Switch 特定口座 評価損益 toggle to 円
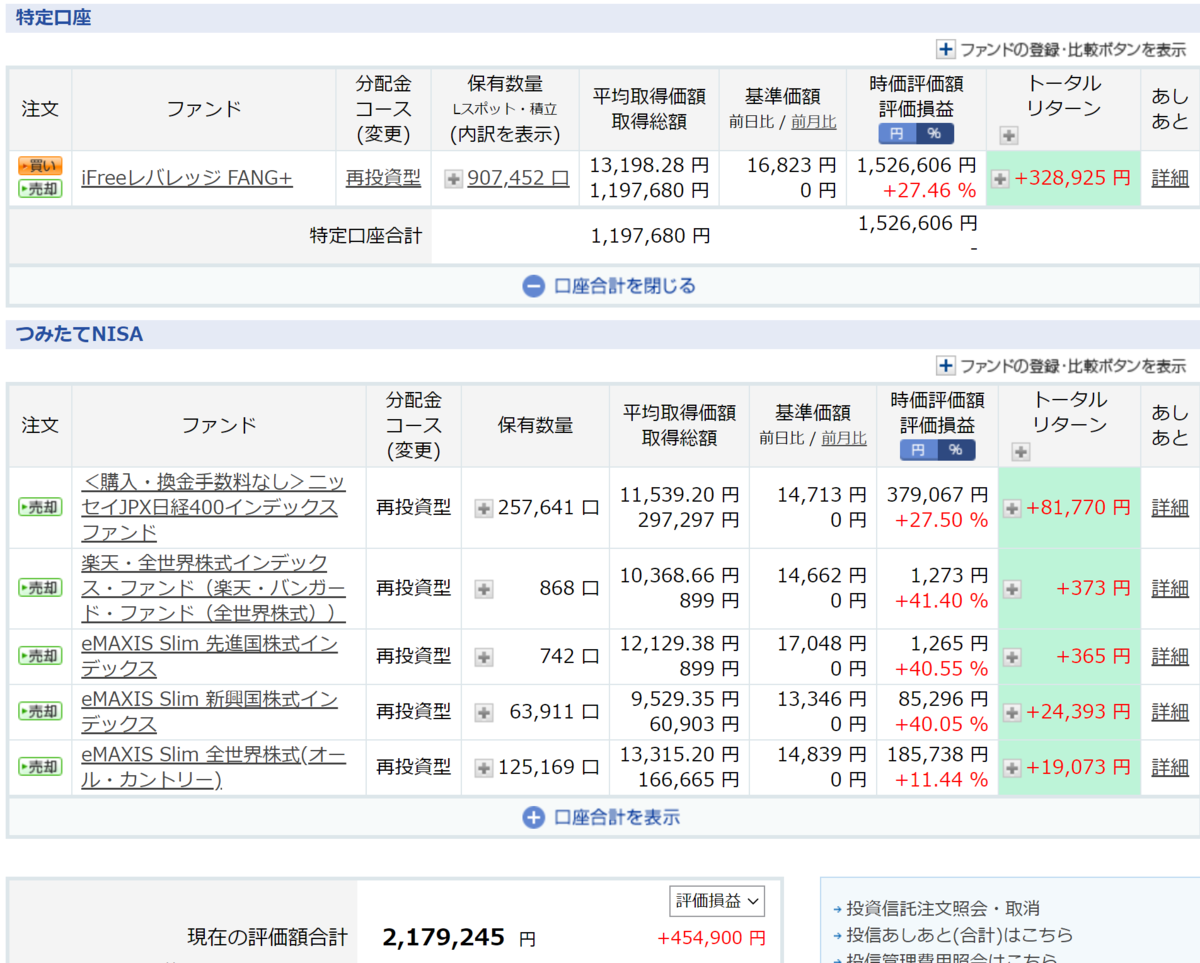1200x963 pixels. [x=896, y=134]
